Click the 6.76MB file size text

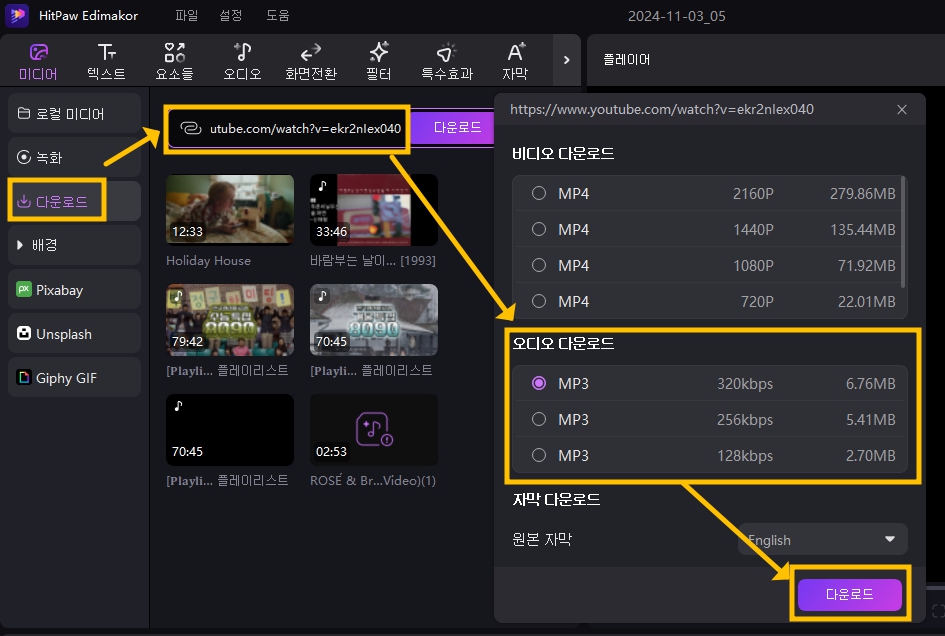pyautogui.click(x=870, y=383)
